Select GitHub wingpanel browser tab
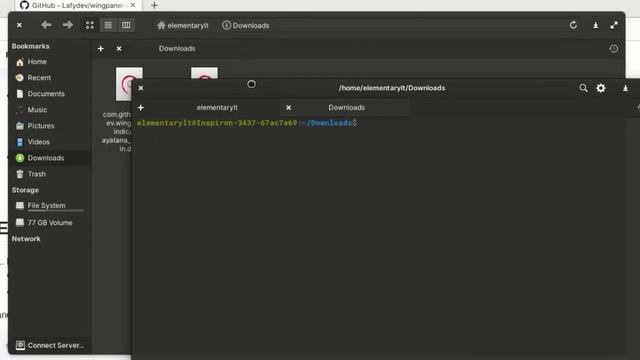Viewport: 640px width, 360px height. (x=78, y=5)
